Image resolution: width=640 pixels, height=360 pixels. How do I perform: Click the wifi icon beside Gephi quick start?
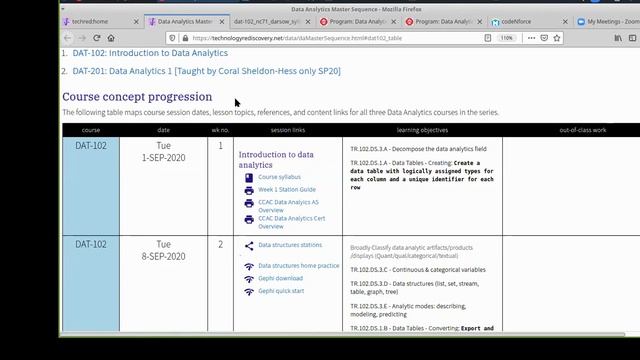[249, 292]
